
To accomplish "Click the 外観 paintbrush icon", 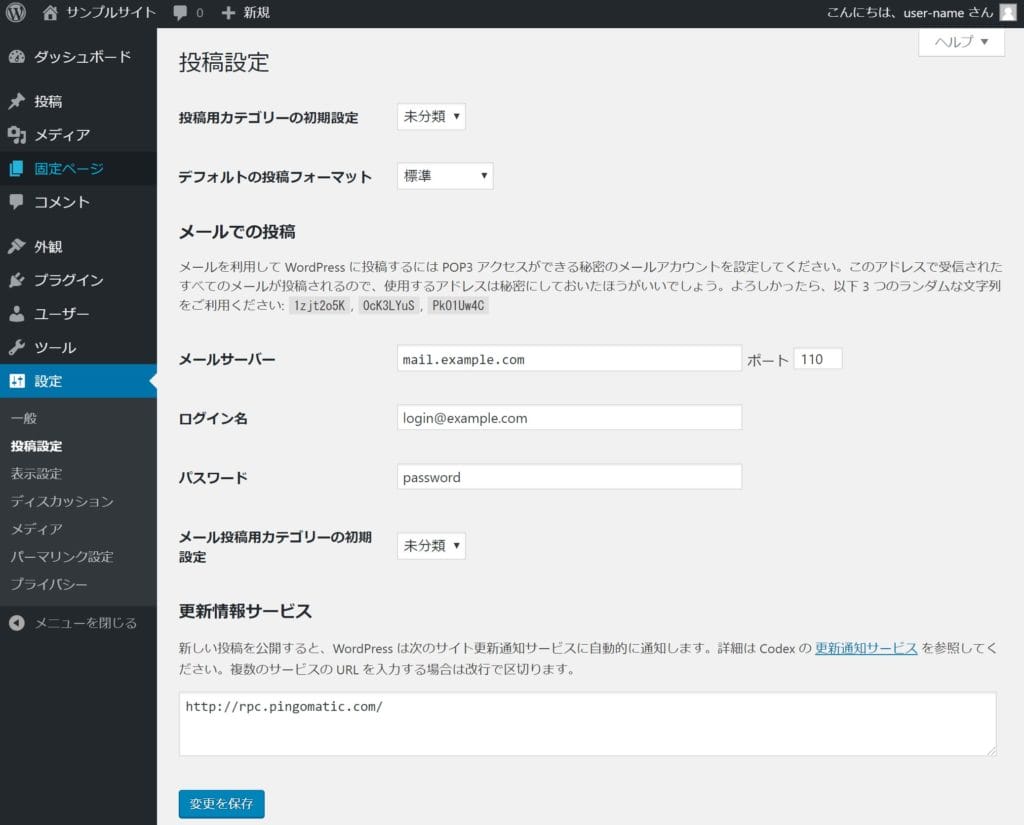I will click(17, 246).
